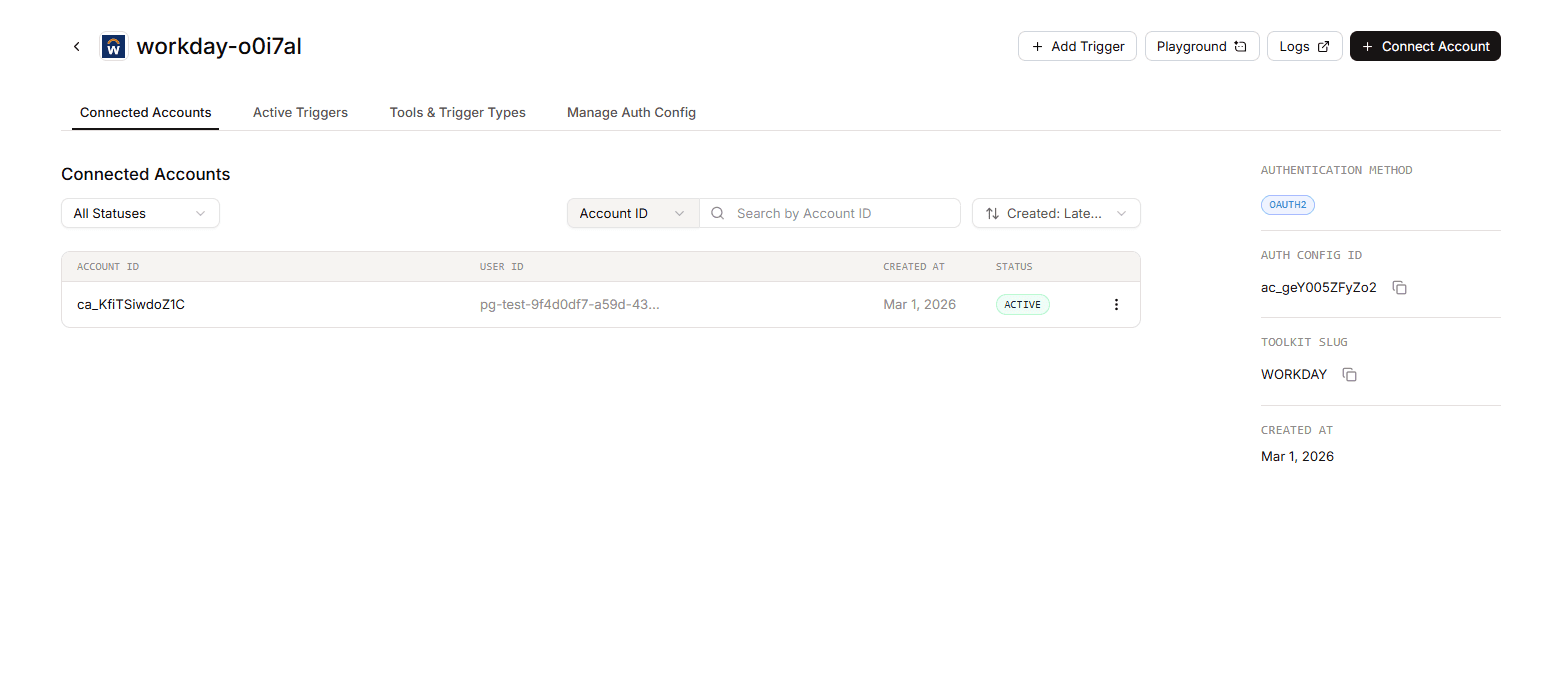Click the Workday logo icon

click(x=114, y=46)
